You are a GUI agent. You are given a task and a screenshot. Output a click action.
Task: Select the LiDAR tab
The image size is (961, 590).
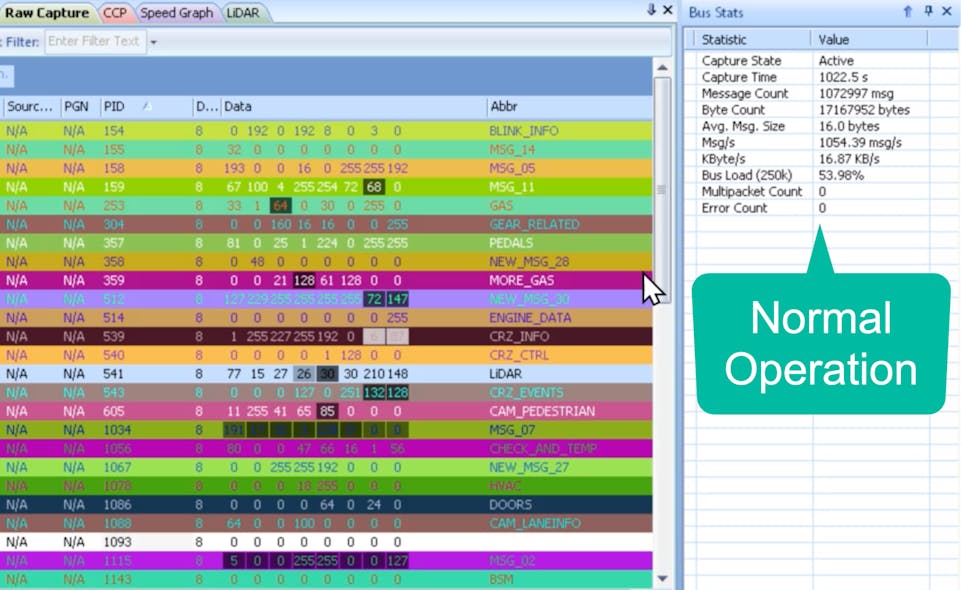click(243, 12)
